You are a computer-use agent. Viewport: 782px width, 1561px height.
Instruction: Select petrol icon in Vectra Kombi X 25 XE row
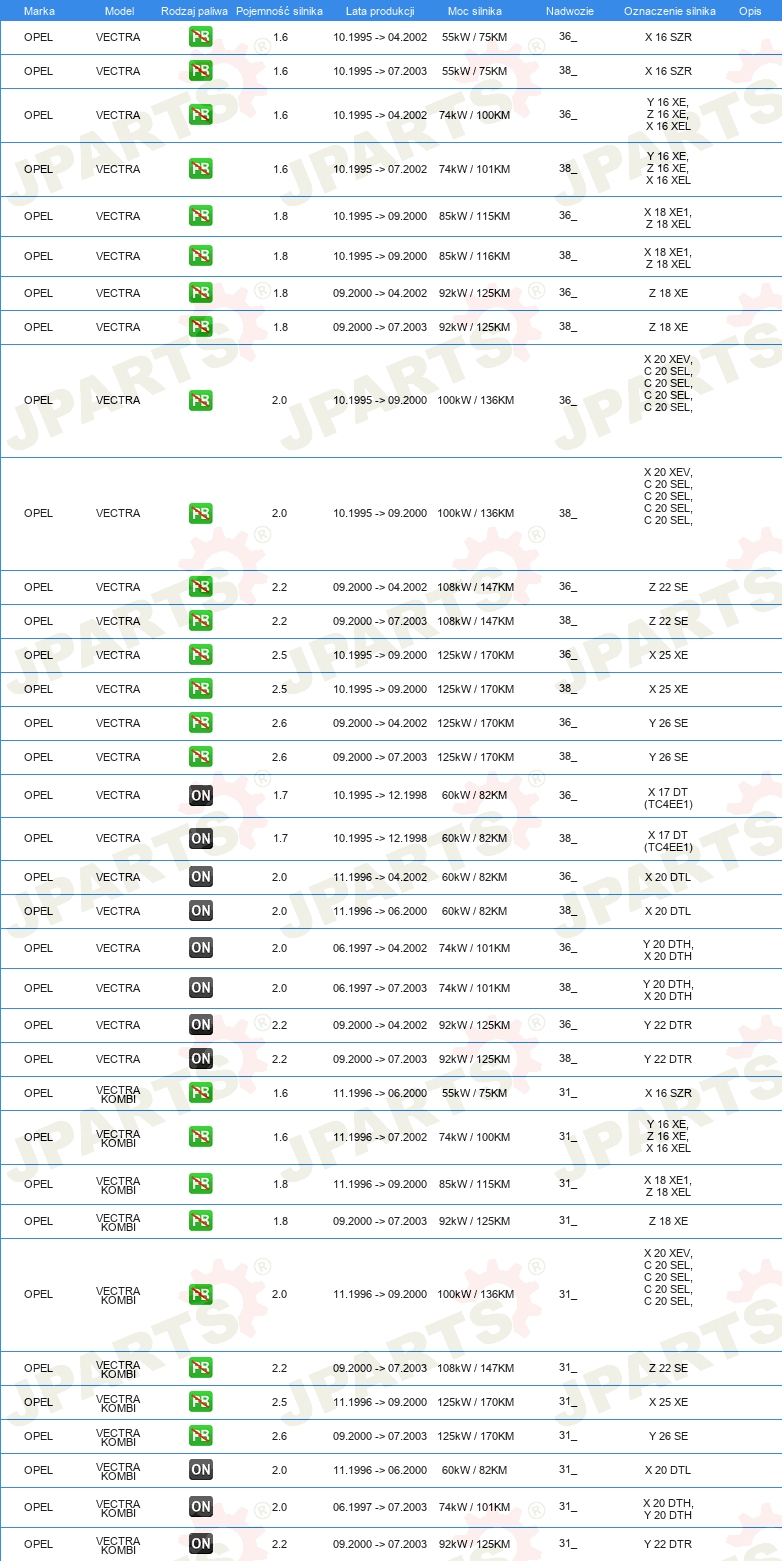coord(200,1402)
